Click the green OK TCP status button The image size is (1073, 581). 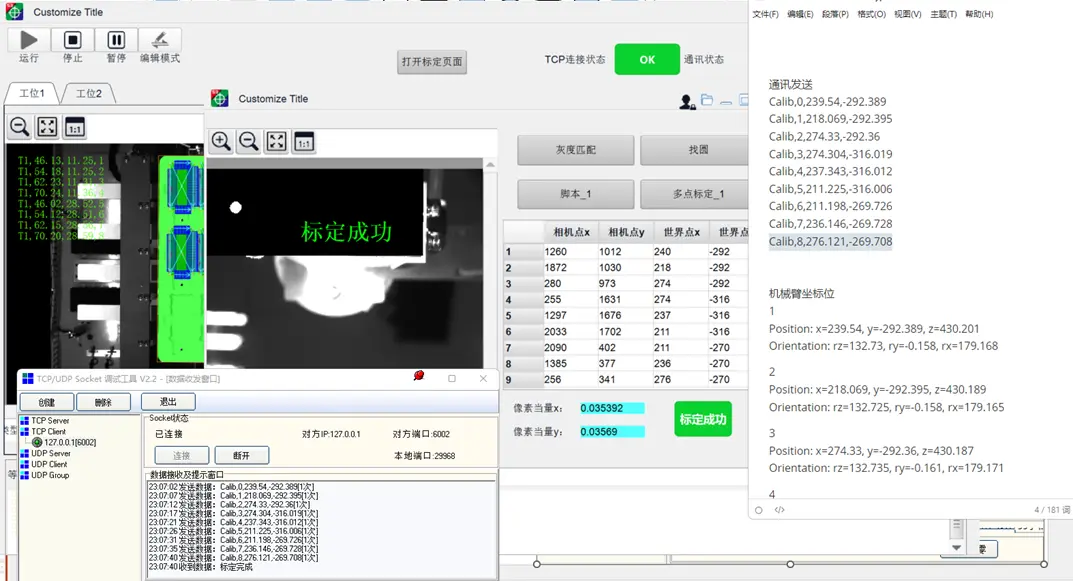point(647,60)
